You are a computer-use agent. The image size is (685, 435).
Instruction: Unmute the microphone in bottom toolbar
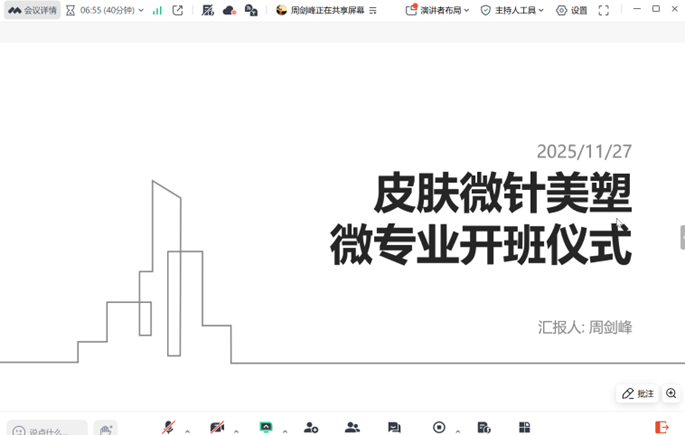pyautogui.click(x=169, y=427)
